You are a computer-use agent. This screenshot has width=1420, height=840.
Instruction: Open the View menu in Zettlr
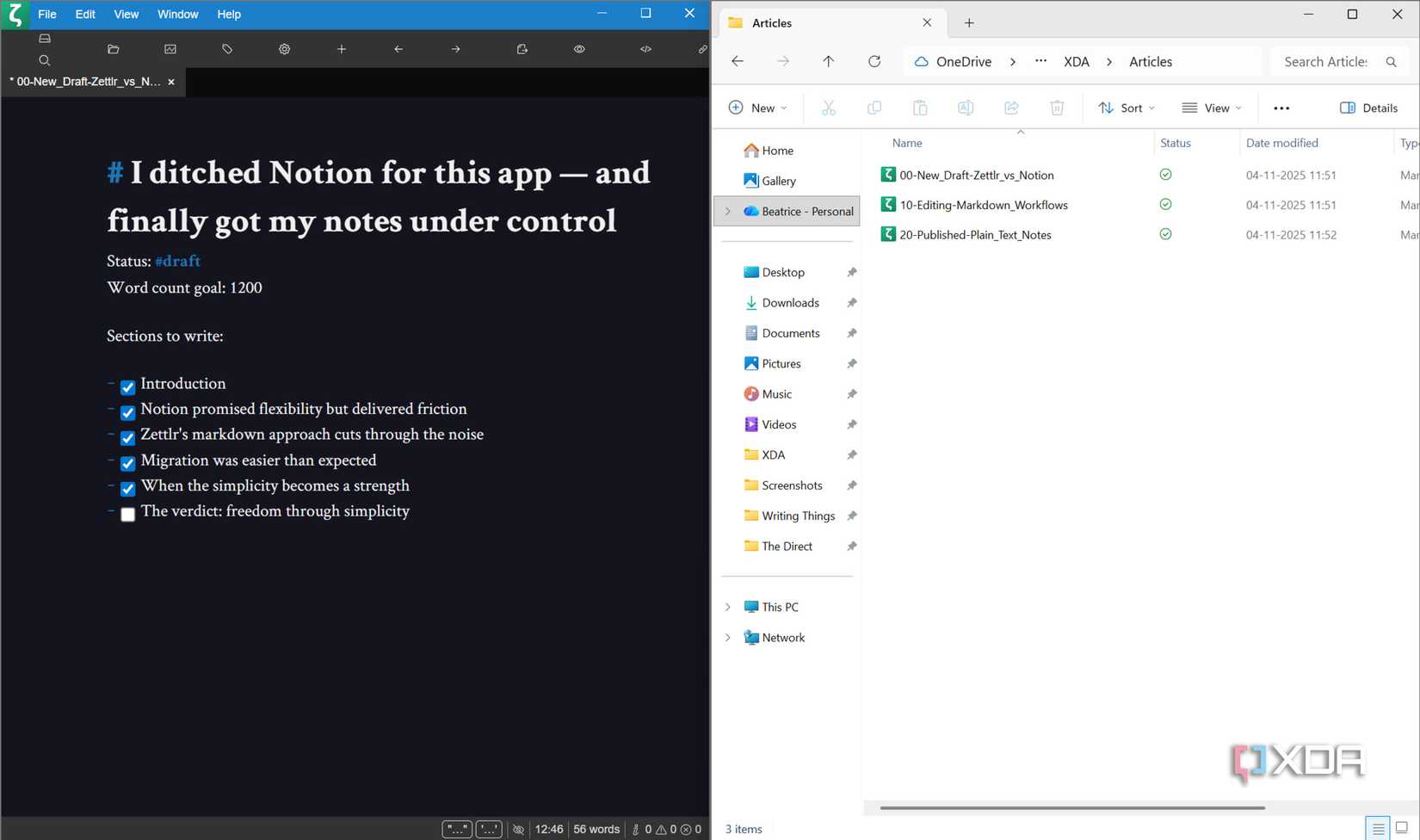tap(127, 14)
